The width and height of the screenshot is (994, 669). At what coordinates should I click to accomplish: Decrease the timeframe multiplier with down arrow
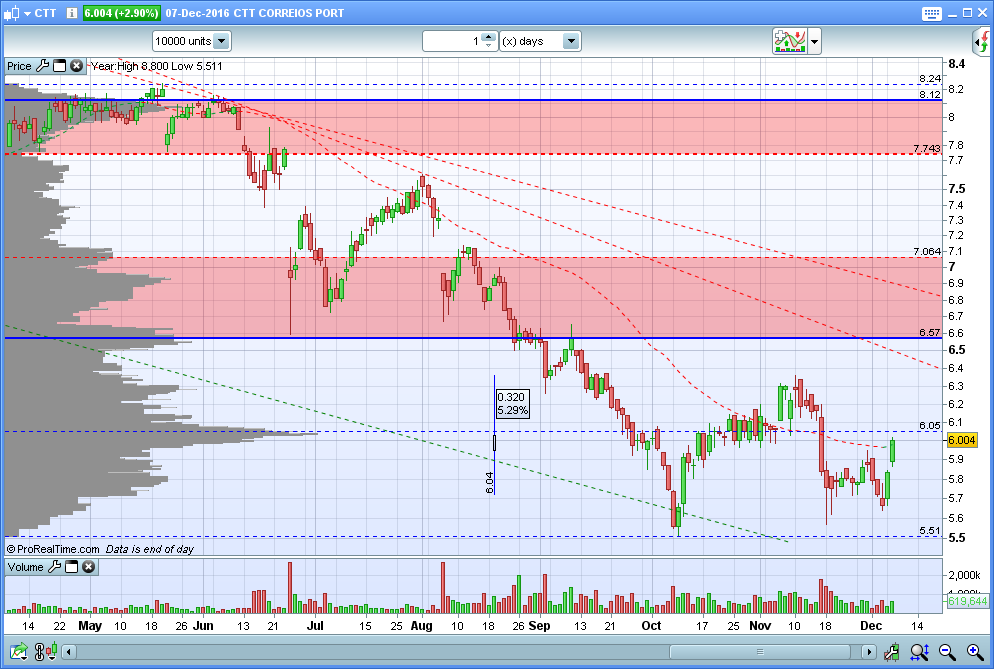pyautogui.click(x=488, y=46)
